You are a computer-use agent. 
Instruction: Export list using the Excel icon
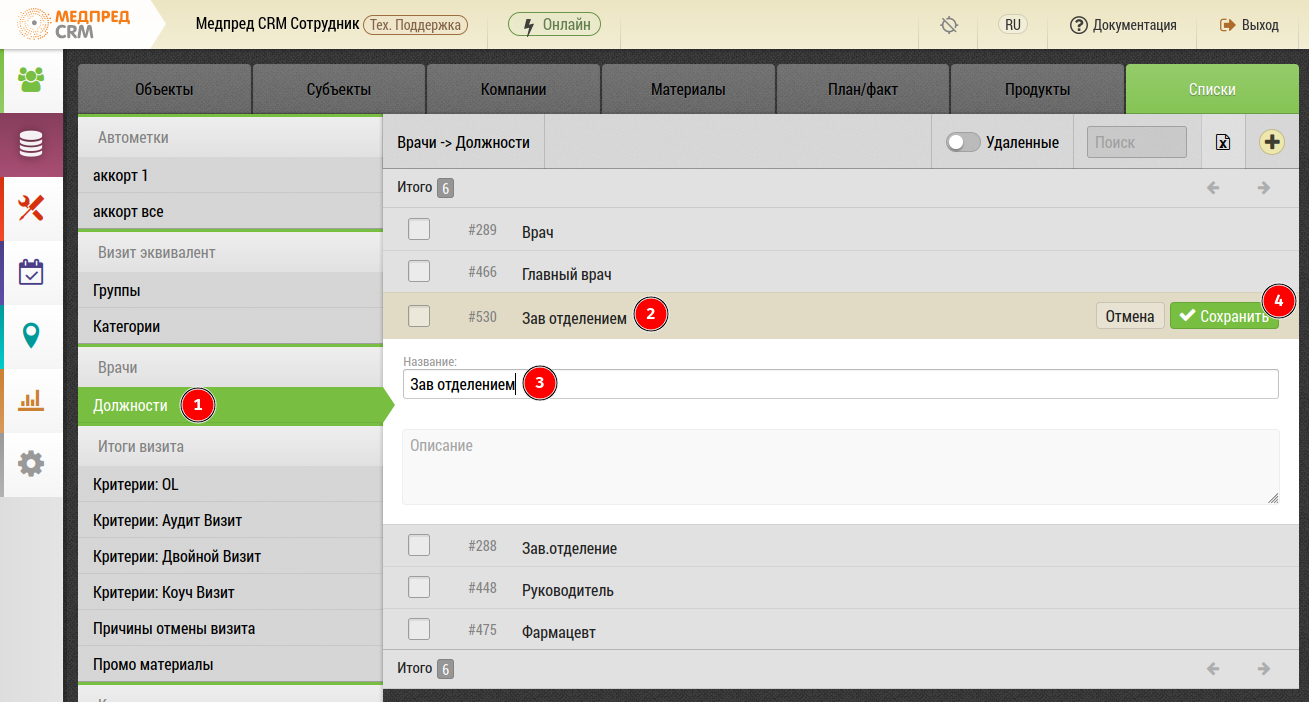coord(1222,142)
